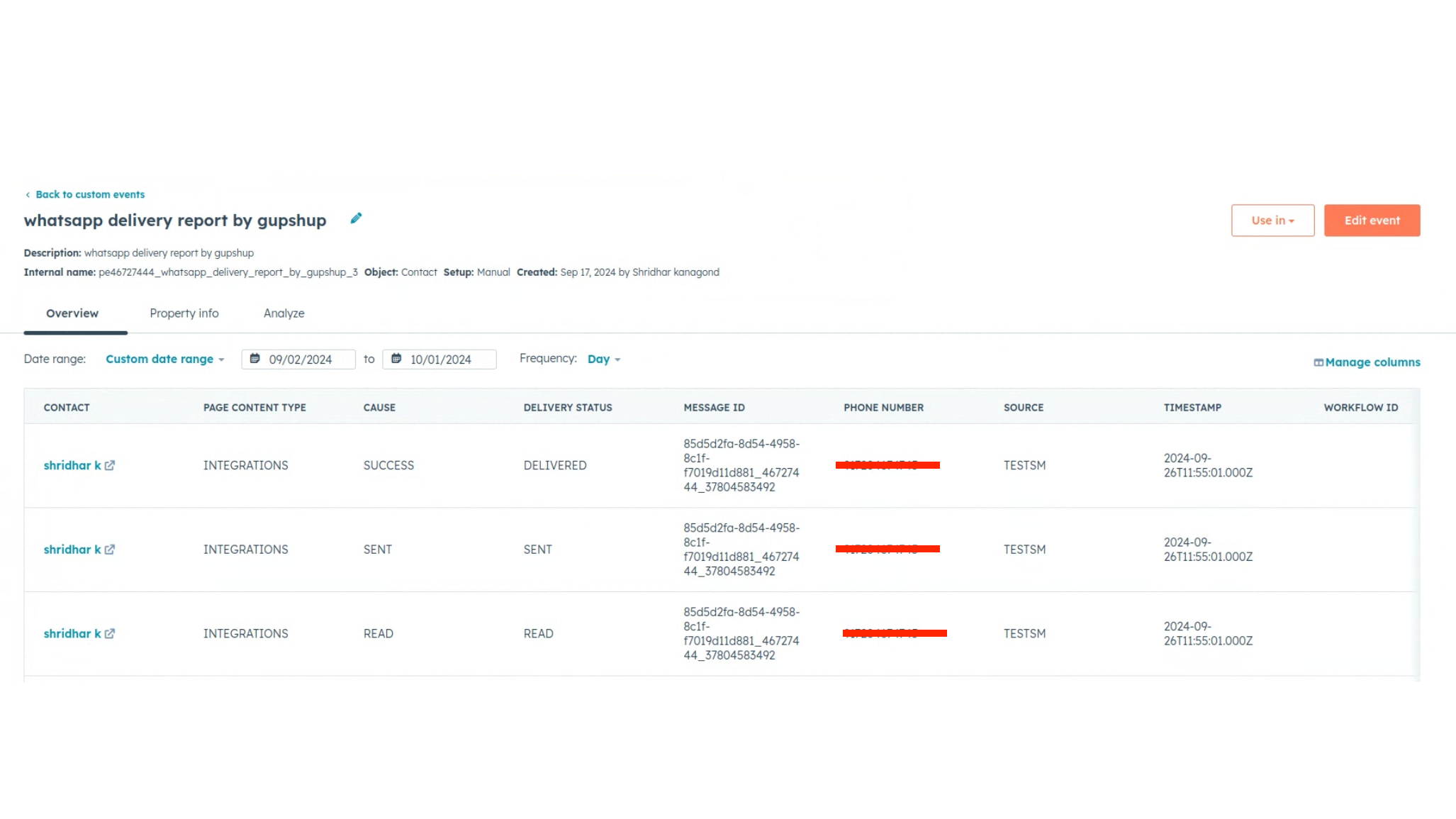Click the pencil icon beside event title
The image size is (1456, 819).
pyautogui.click(x=356, y=218)
